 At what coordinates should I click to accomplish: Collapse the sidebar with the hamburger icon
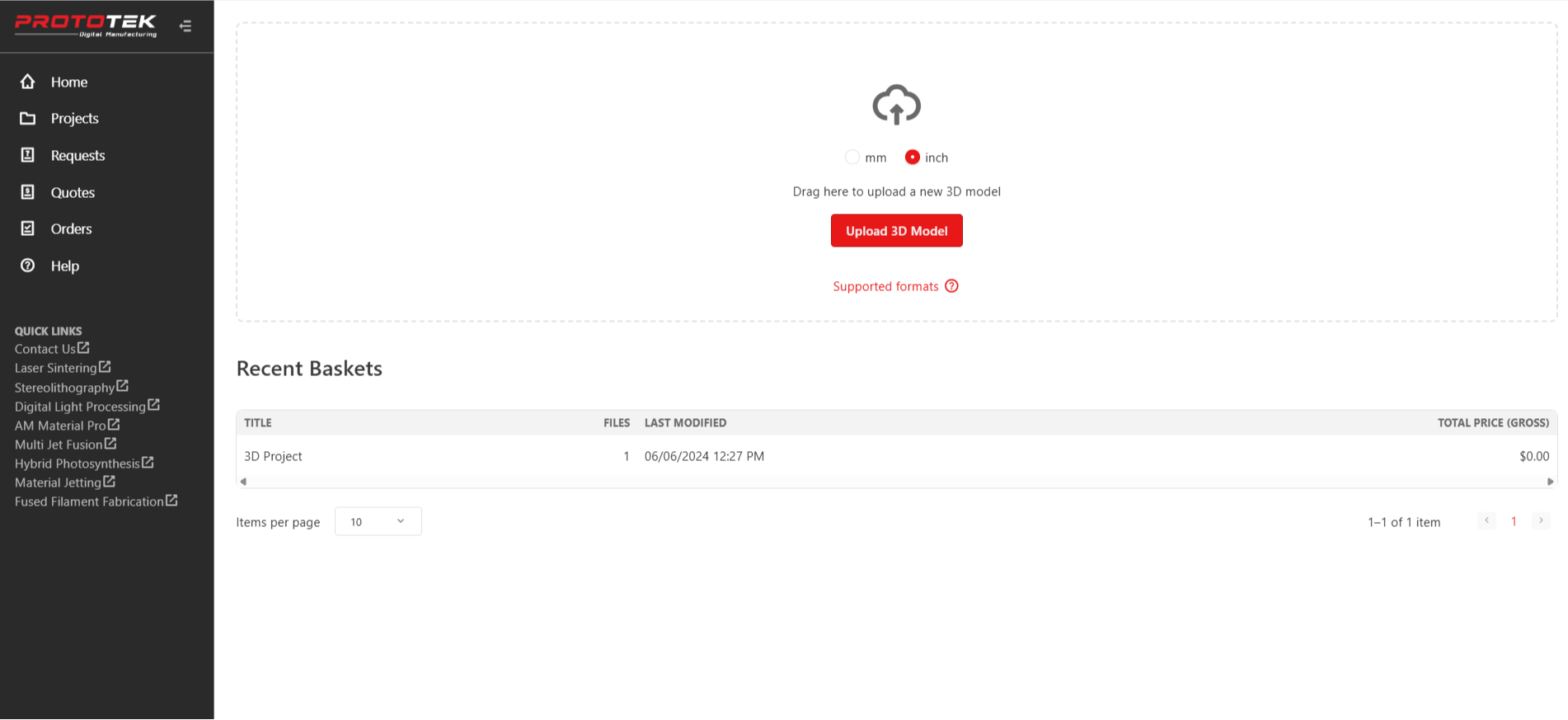point(185,26)
